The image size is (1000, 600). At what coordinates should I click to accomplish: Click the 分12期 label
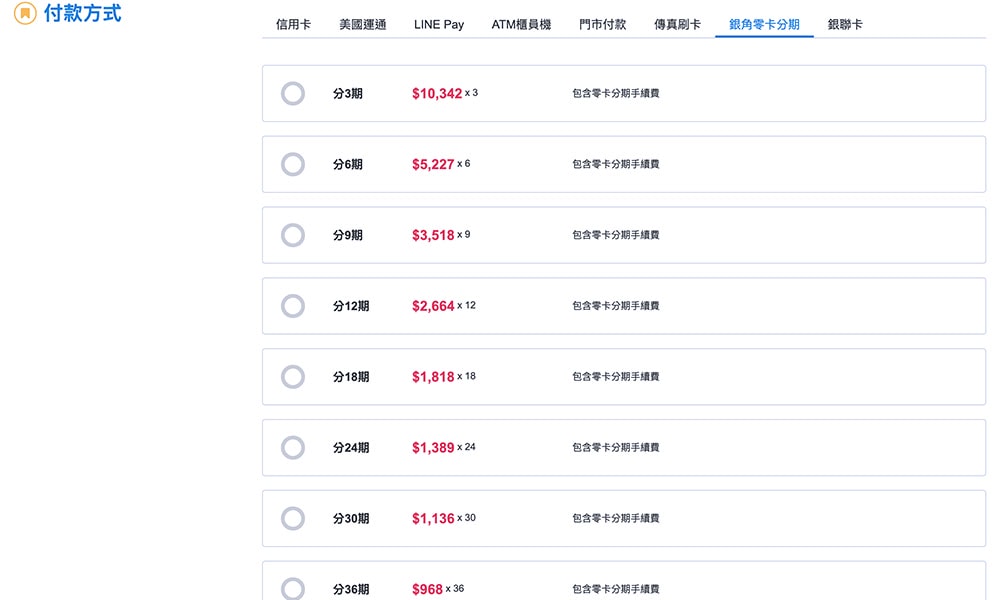(351, 305)
